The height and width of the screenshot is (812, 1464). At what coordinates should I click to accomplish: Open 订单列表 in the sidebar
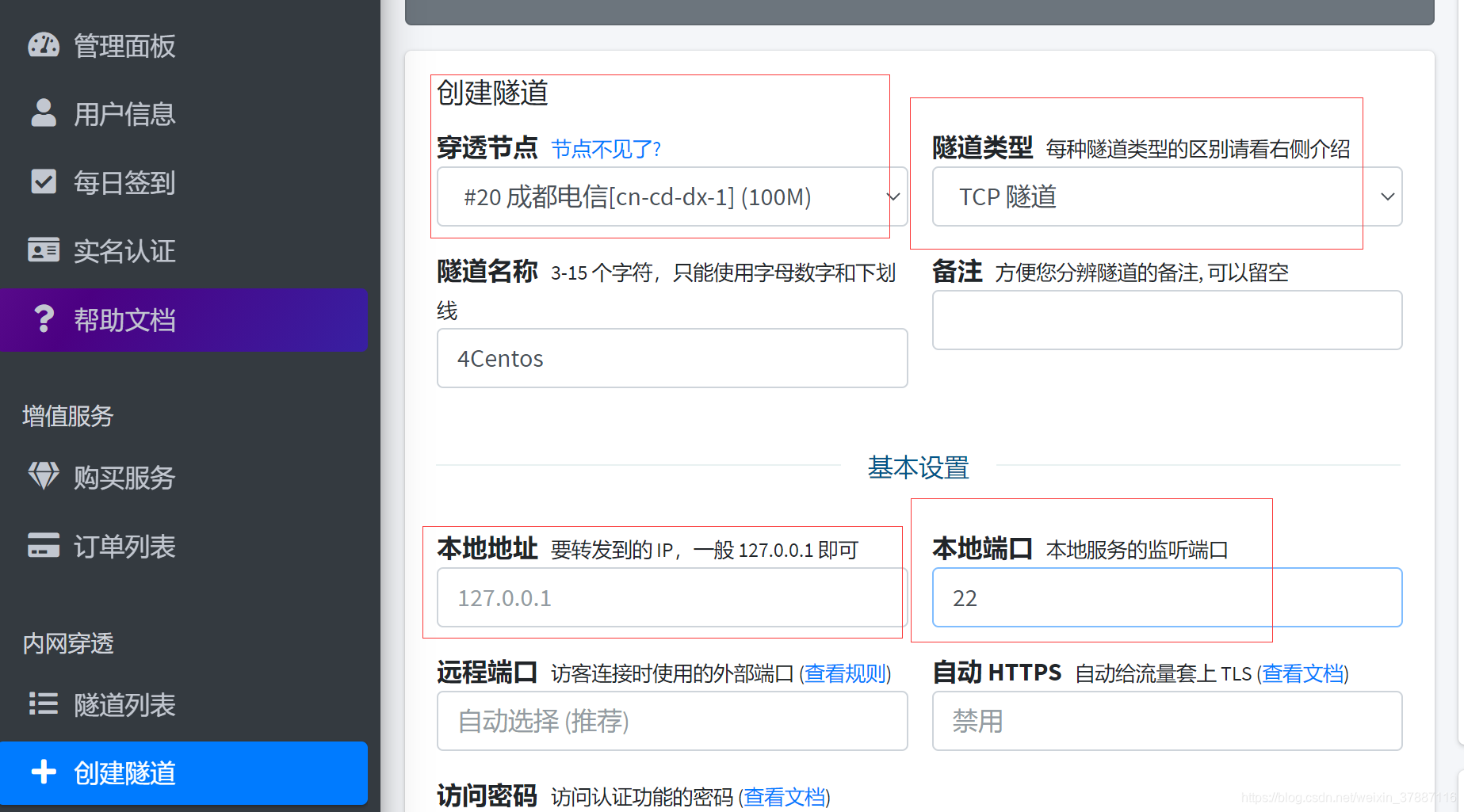184,546
